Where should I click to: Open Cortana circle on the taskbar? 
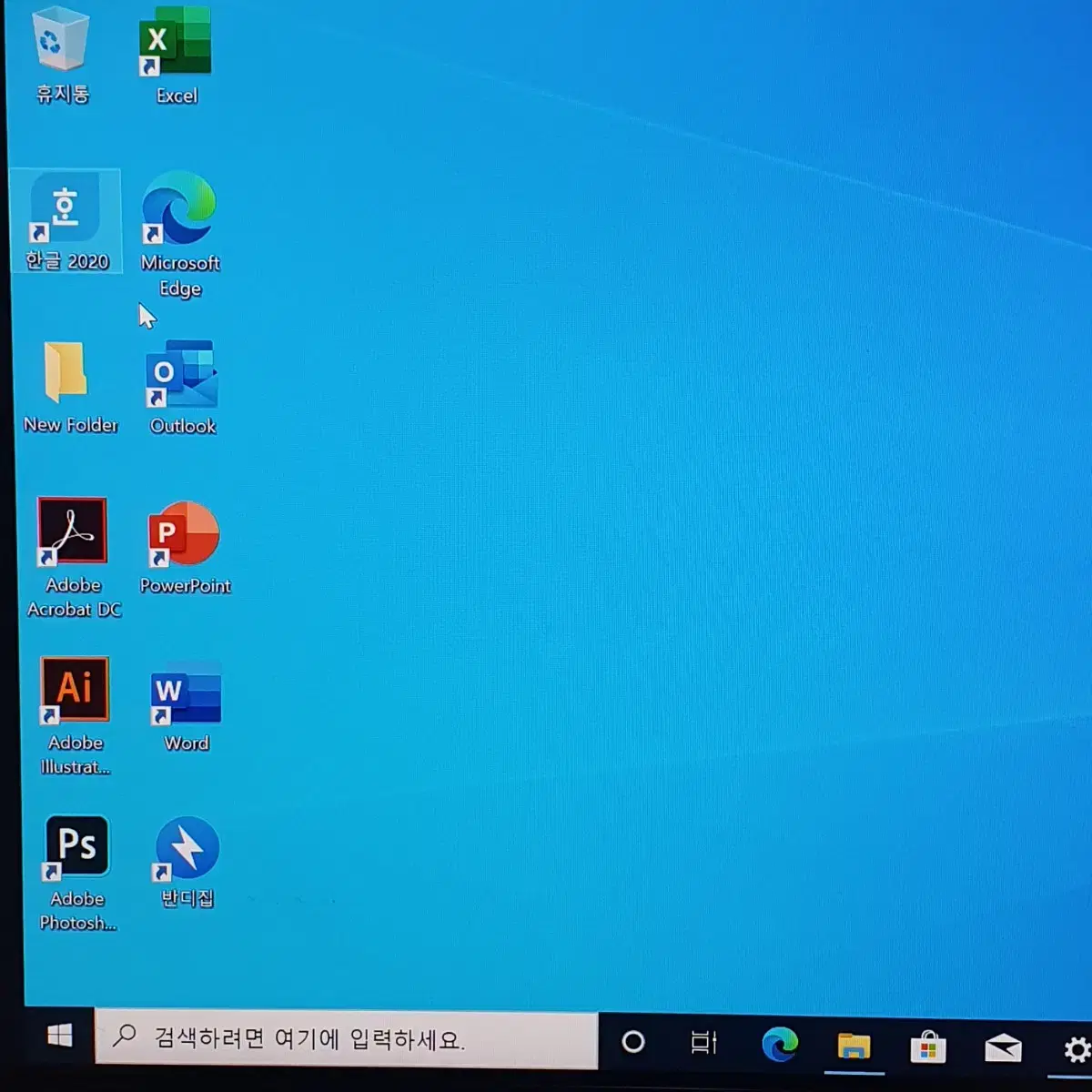pos(633,1042)
